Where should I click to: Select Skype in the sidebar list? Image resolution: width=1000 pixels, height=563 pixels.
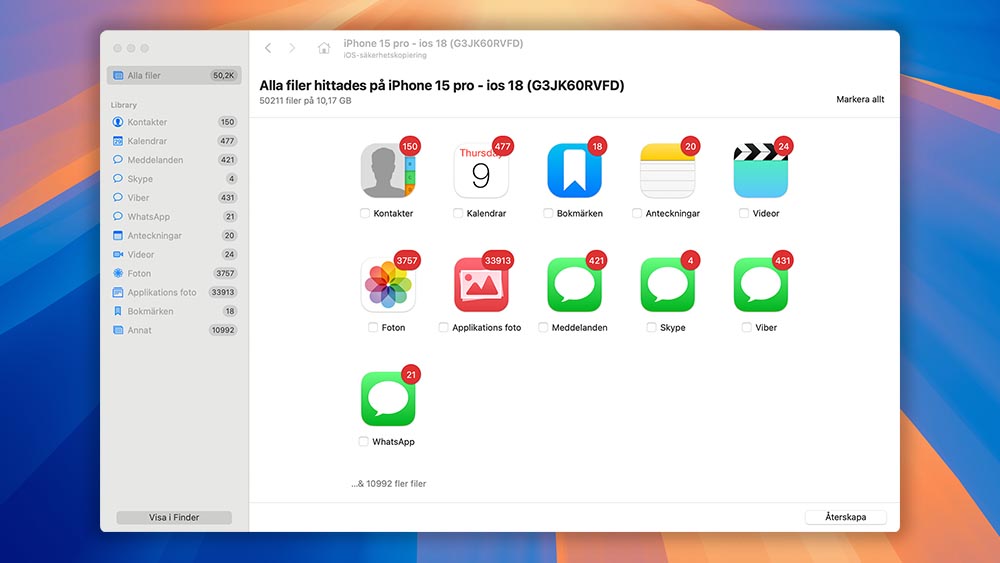tap(174, 179)
